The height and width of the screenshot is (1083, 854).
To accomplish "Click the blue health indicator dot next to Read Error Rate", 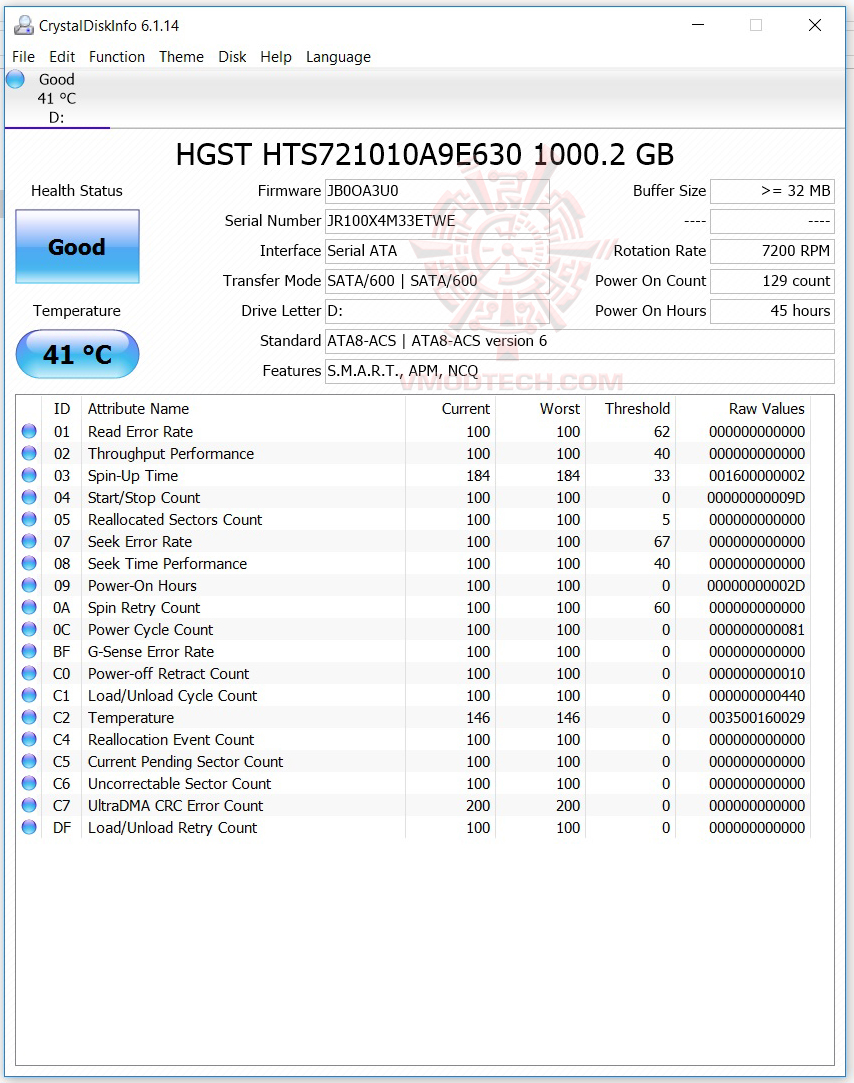I will 29,431.
